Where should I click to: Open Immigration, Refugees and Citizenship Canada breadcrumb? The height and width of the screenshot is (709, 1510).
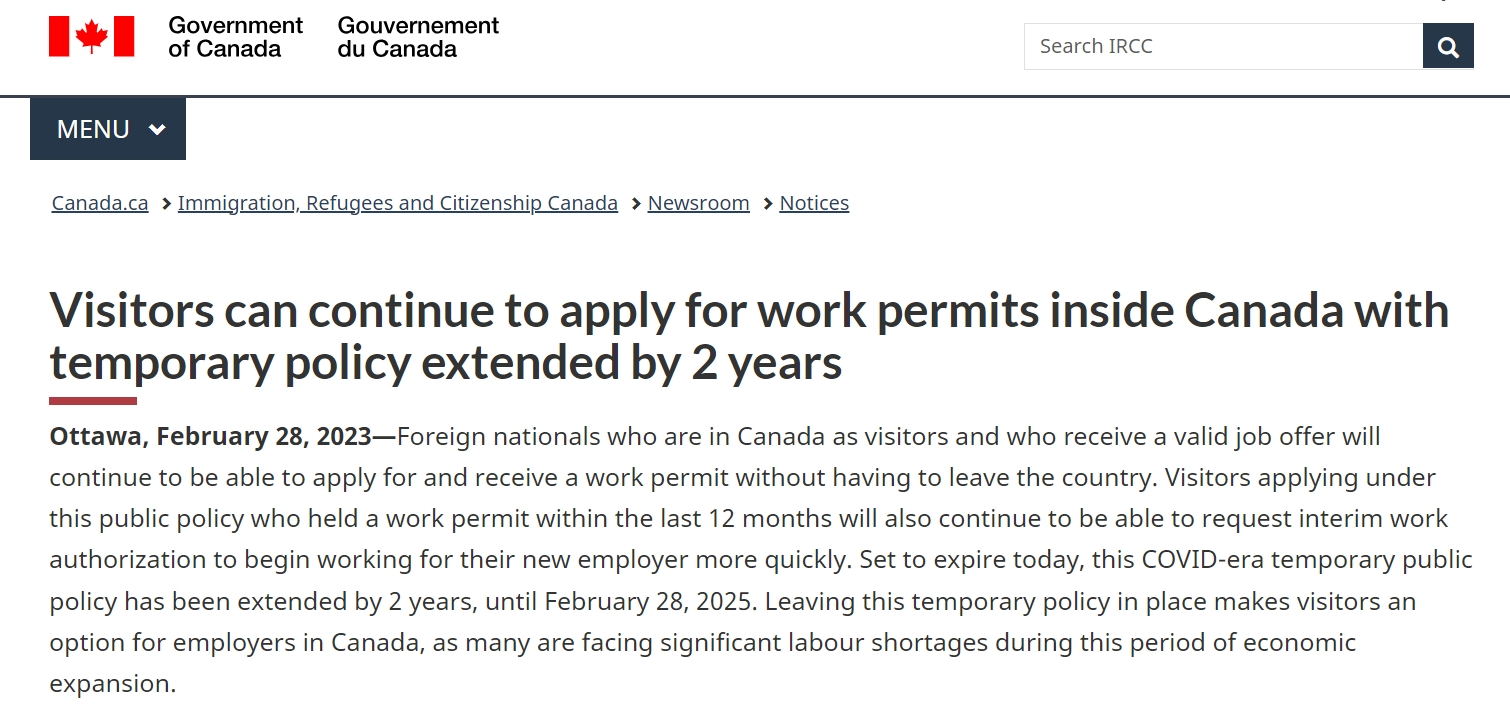click(398, 203)
